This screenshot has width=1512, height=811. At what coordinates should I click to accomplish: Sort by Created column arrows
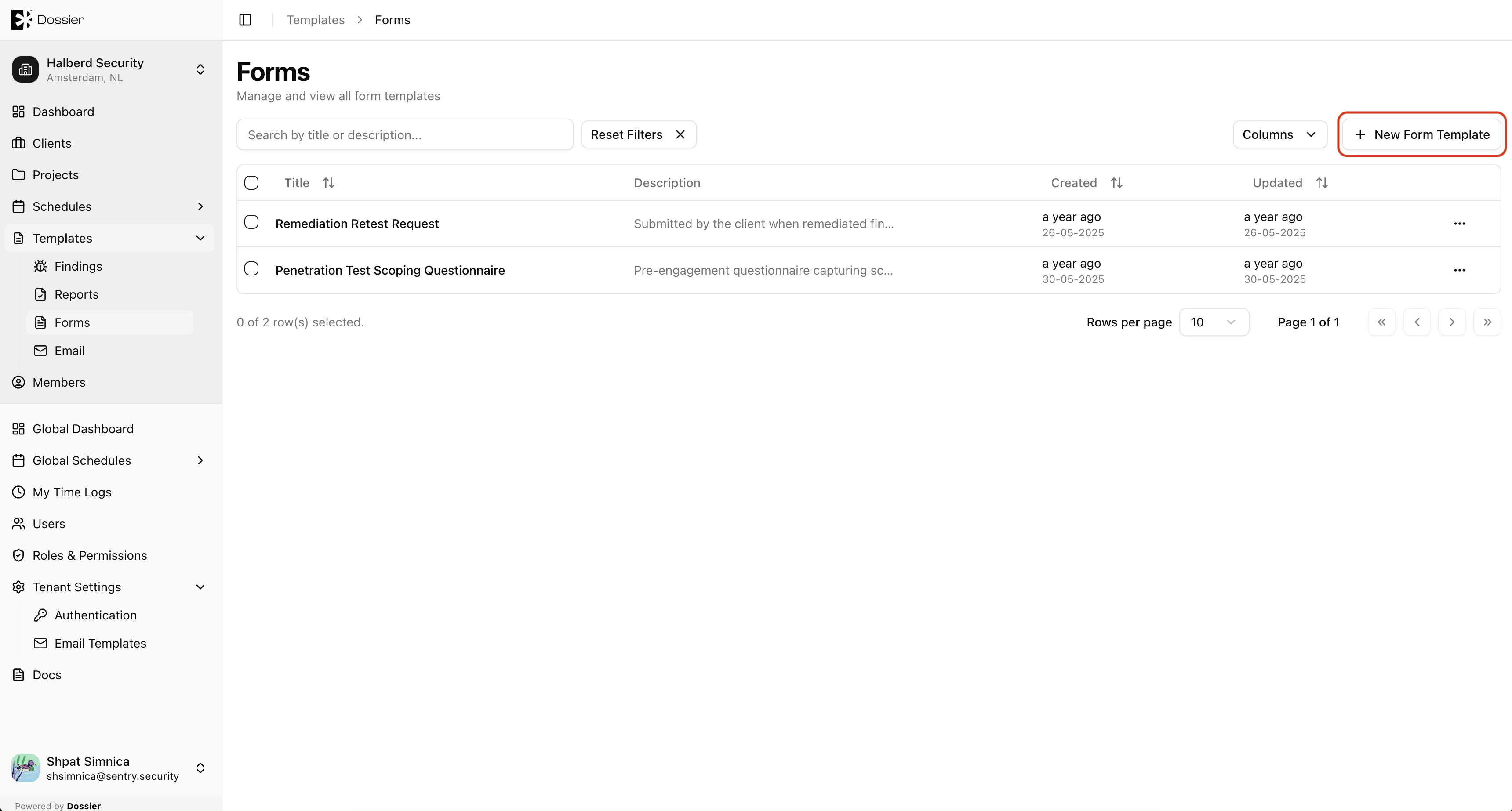click(1116, 183)
